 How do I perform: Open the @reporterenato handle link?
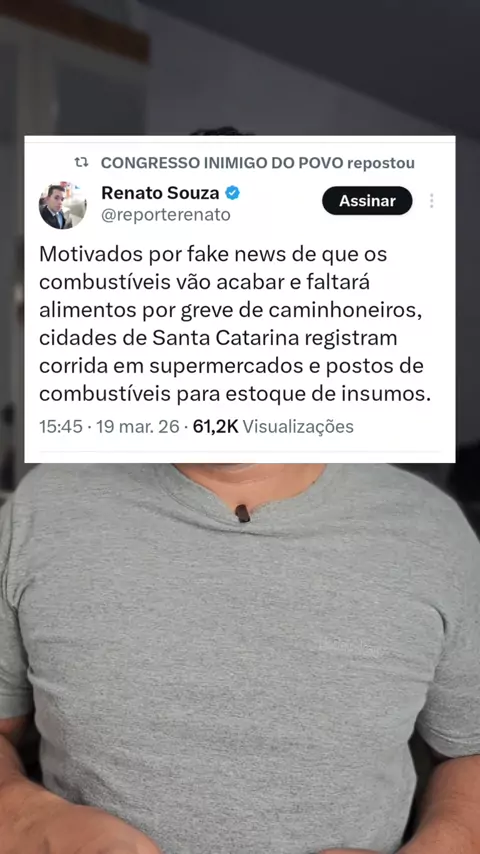click(166, 215)
